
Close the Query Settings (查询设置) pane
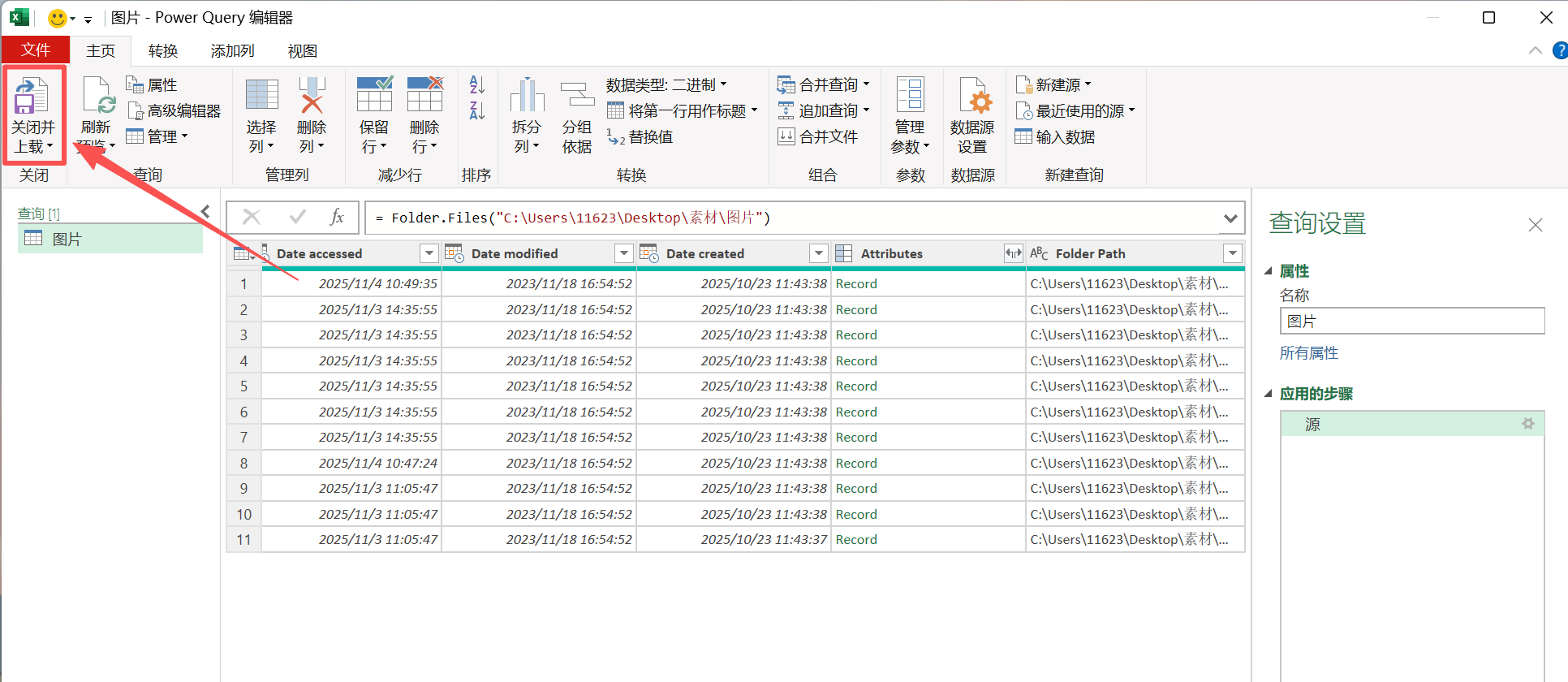coord(1536,225)
